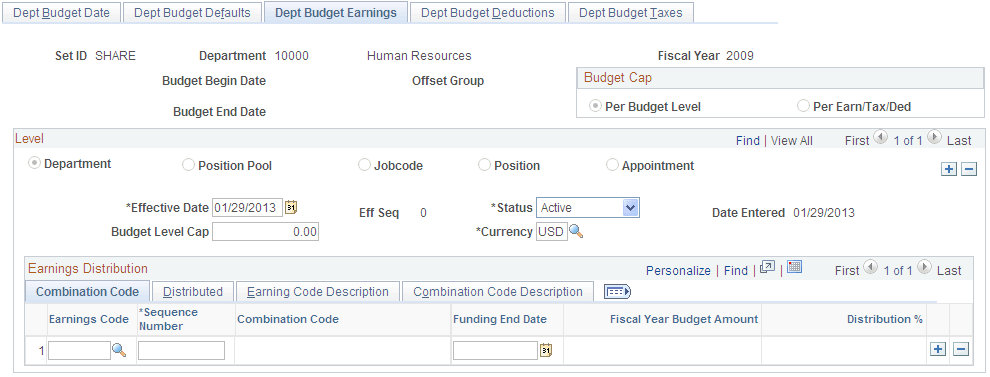Delete the Level row with minus icon
The width and height of the screenshot is (990, 377).
pyautogui.click(x=970, y=169)
